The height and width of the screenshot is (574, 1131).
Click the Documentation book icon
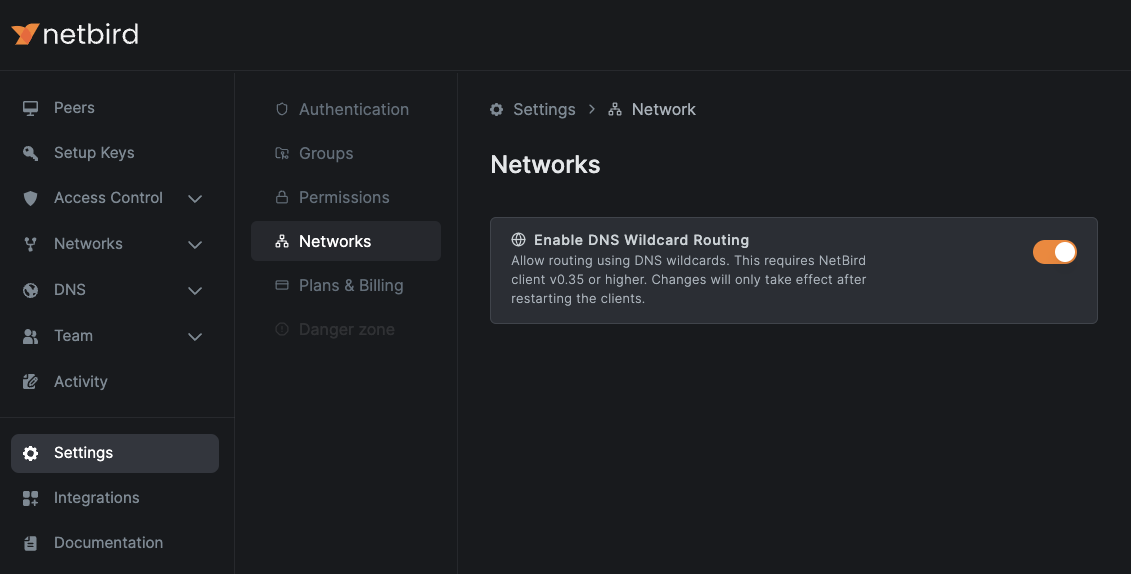coord(30,543)
